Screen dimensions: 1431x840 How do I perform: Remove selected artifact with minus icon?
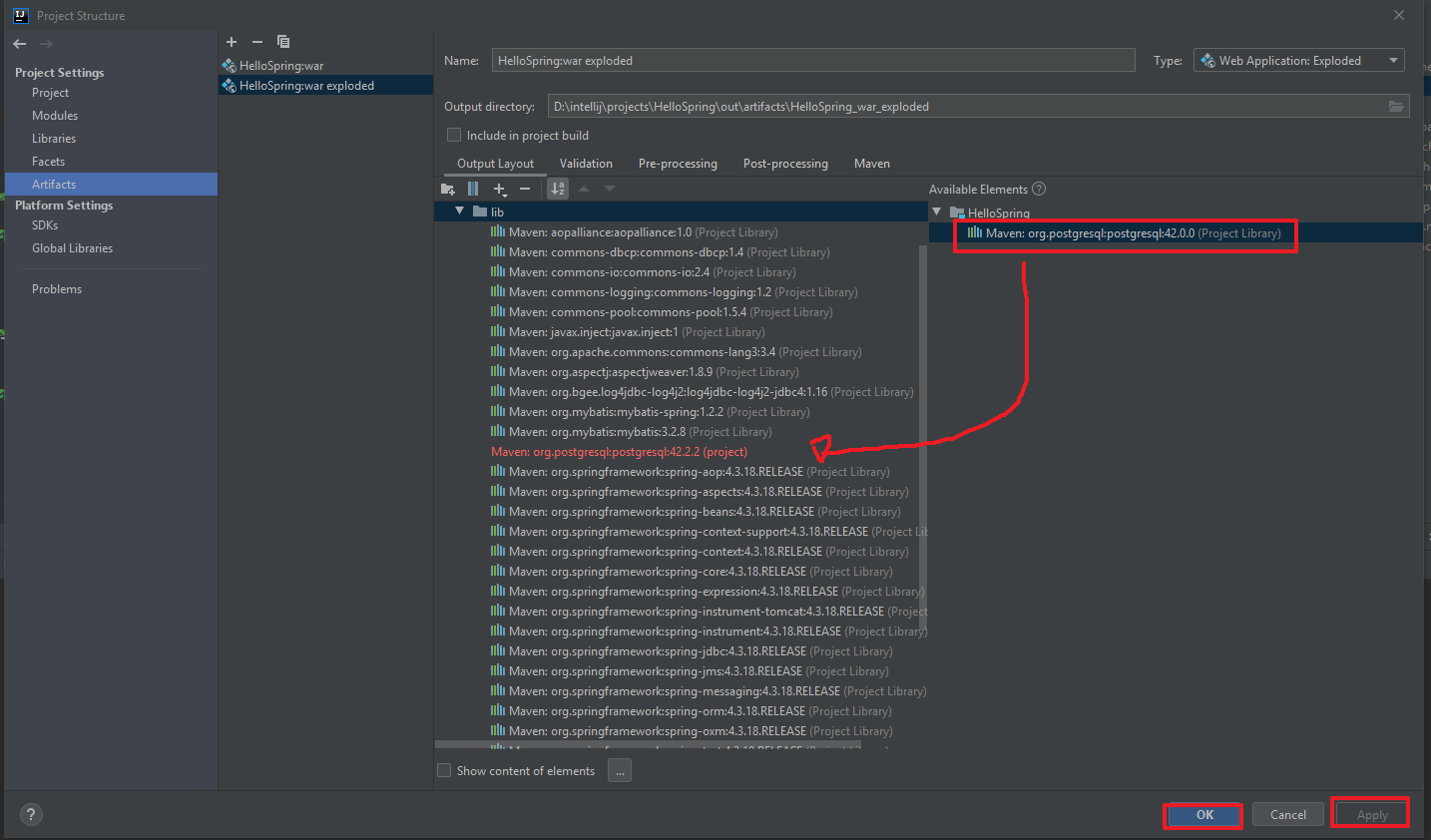pyautogui.click(x=257, y=42)
